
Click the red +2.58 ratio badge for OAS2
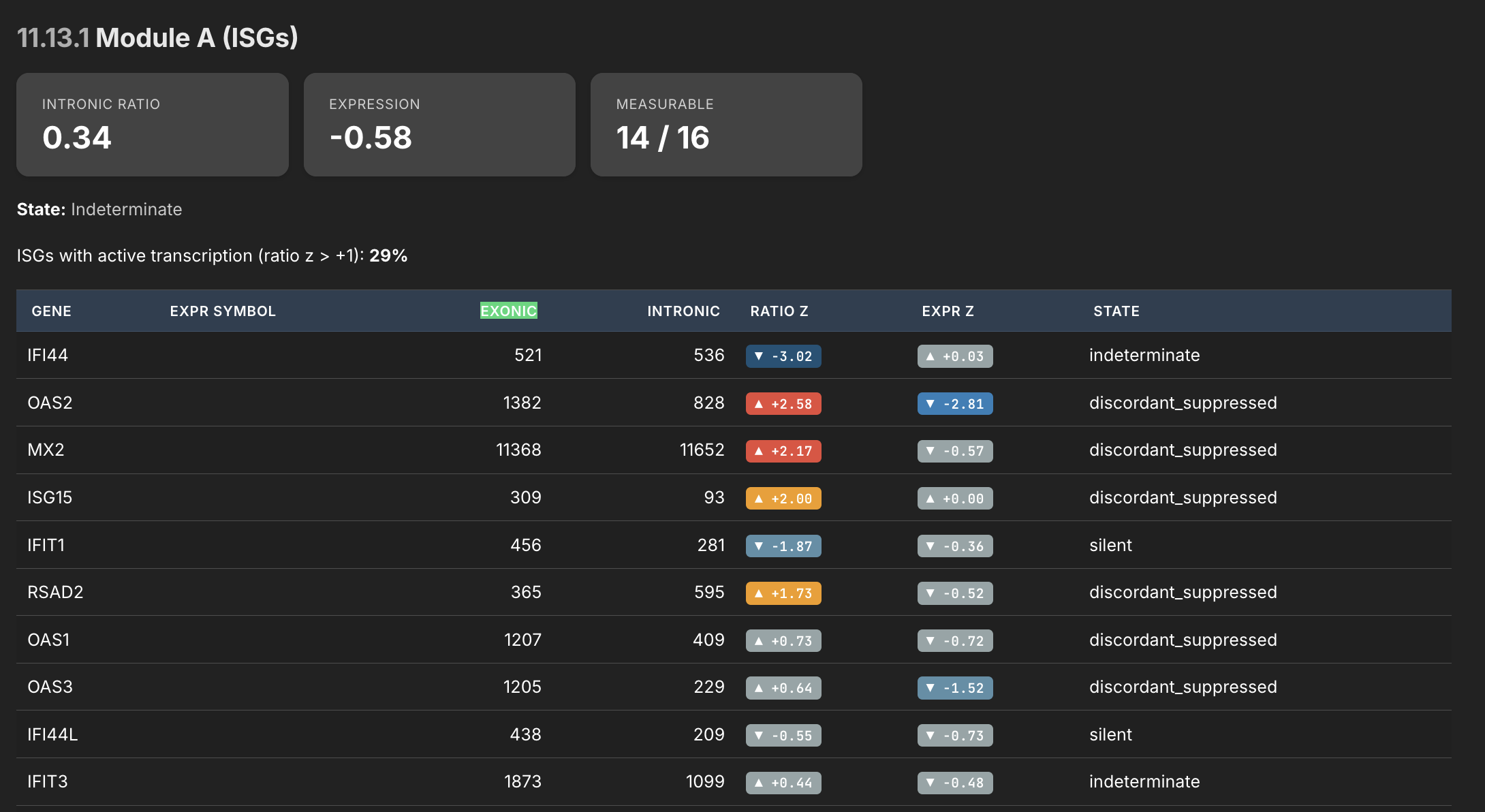783,404
